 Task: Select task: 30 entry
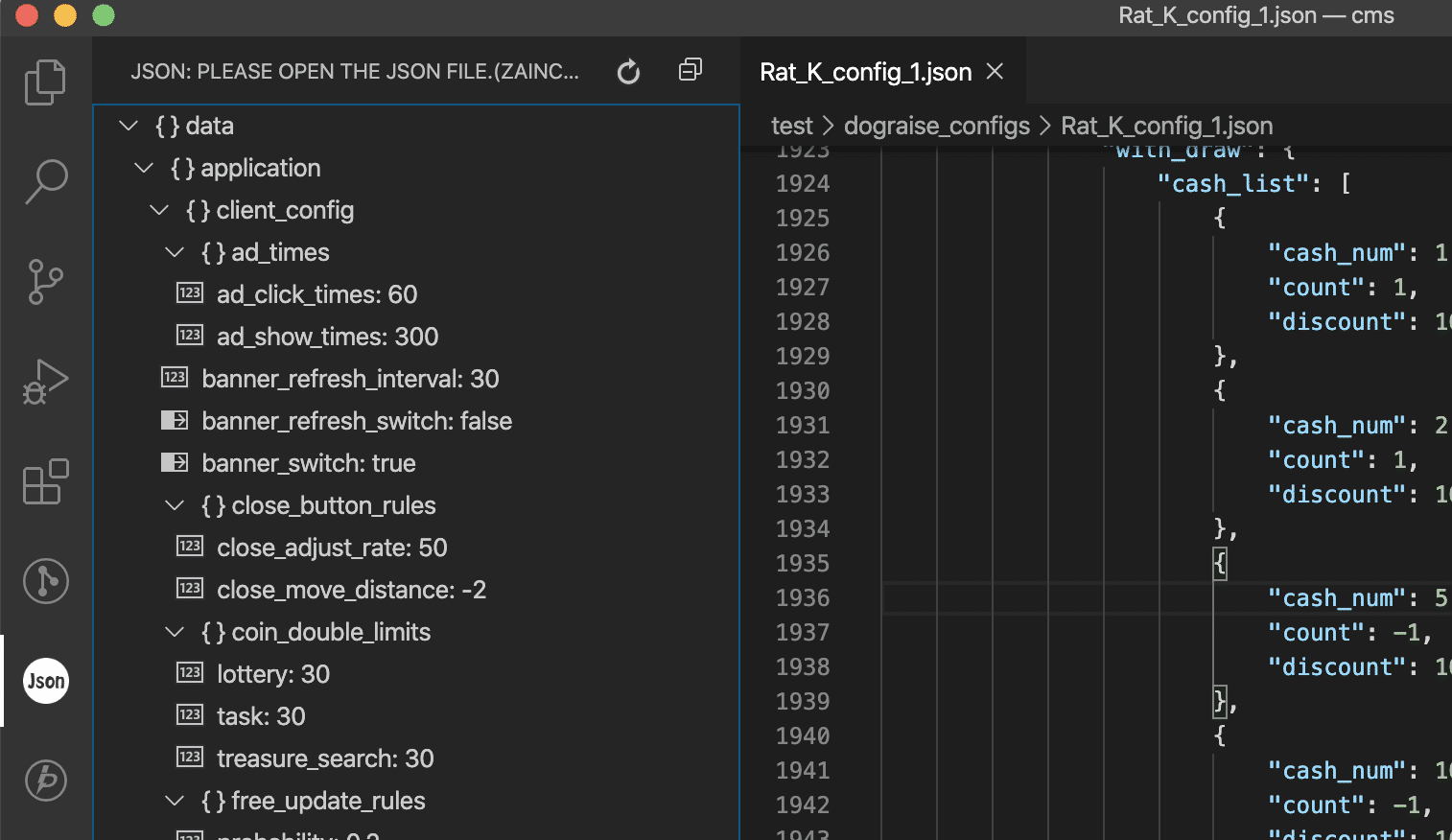(416, 716)
